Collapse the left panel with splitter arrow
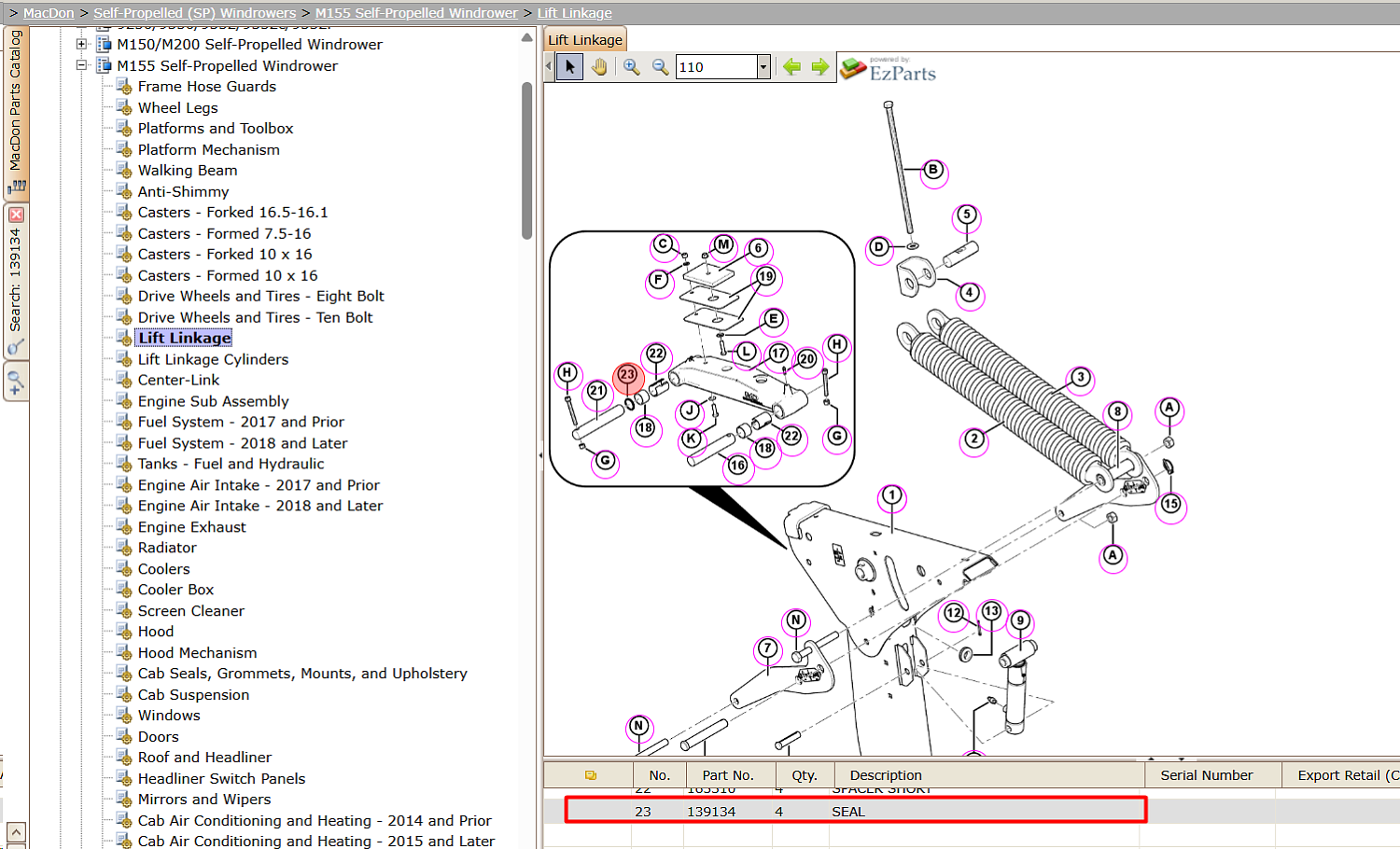 pyautogui.click(x=539, y=455)
